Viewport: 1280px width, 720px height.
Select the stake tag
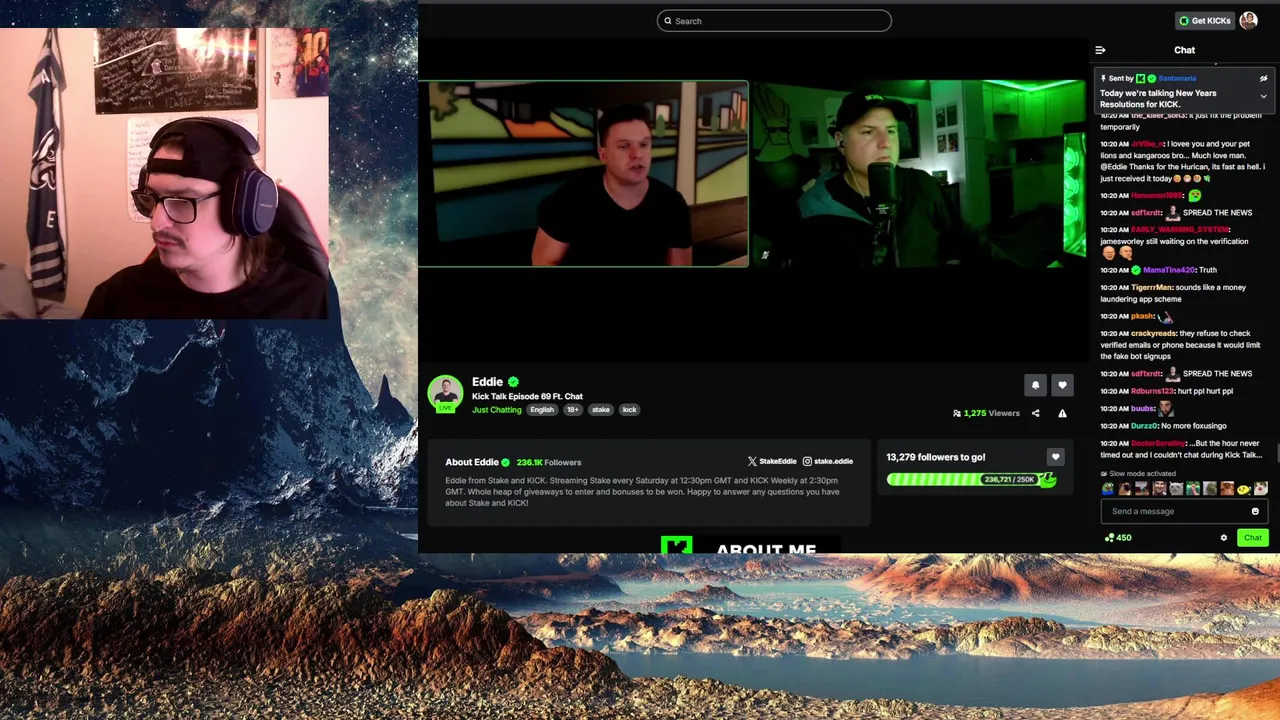(x=601, y=409)
